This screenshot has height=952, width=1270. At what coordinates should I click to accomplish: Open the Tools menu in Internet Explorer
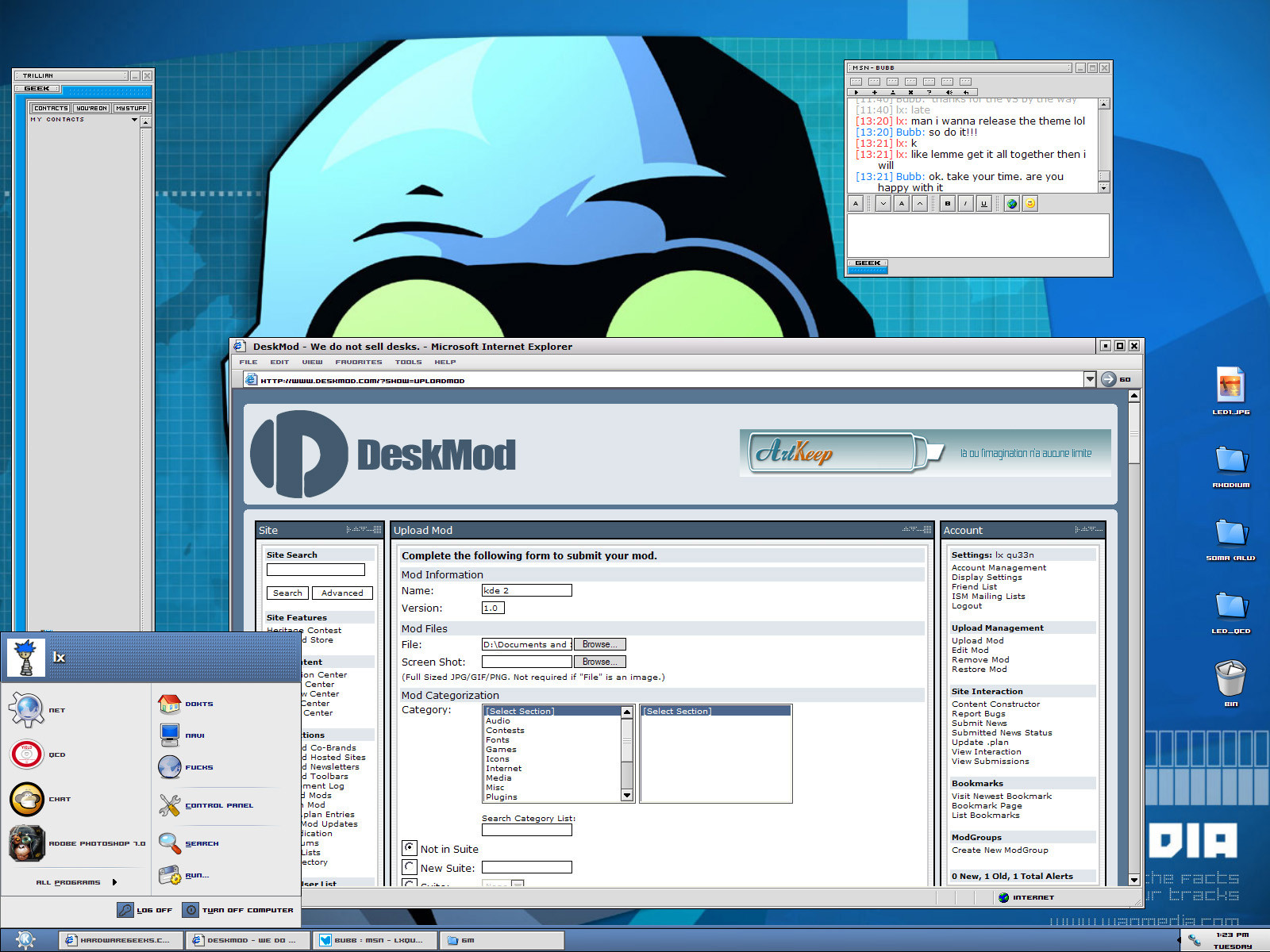409,362
